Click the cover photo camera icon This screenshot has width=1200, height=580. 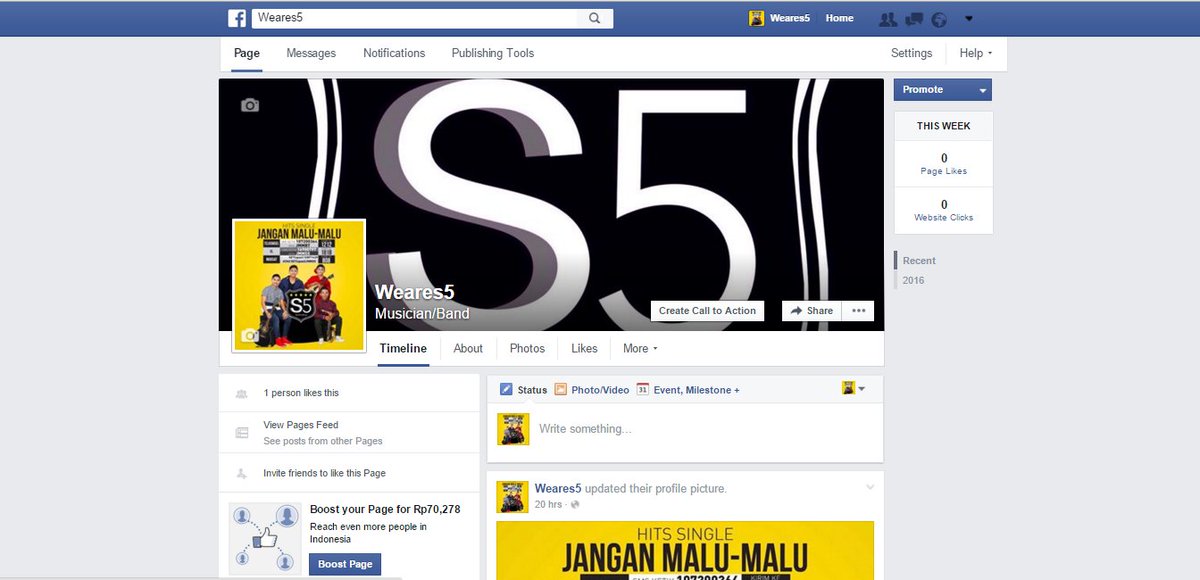[250, 105]
